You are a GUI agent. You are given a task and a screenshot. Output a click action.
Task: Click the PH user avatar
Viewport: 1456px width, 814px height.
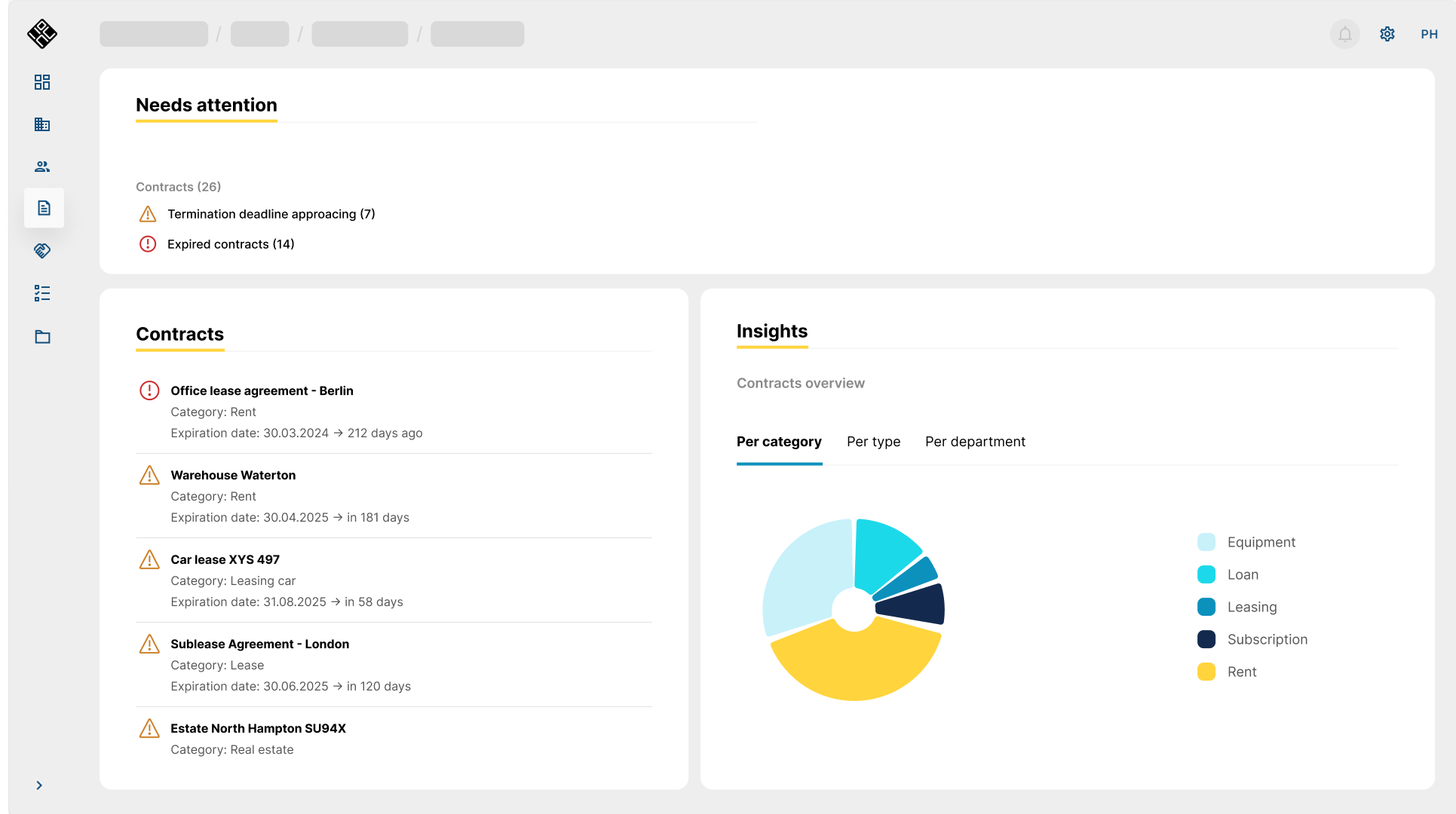click(1430, 34)
